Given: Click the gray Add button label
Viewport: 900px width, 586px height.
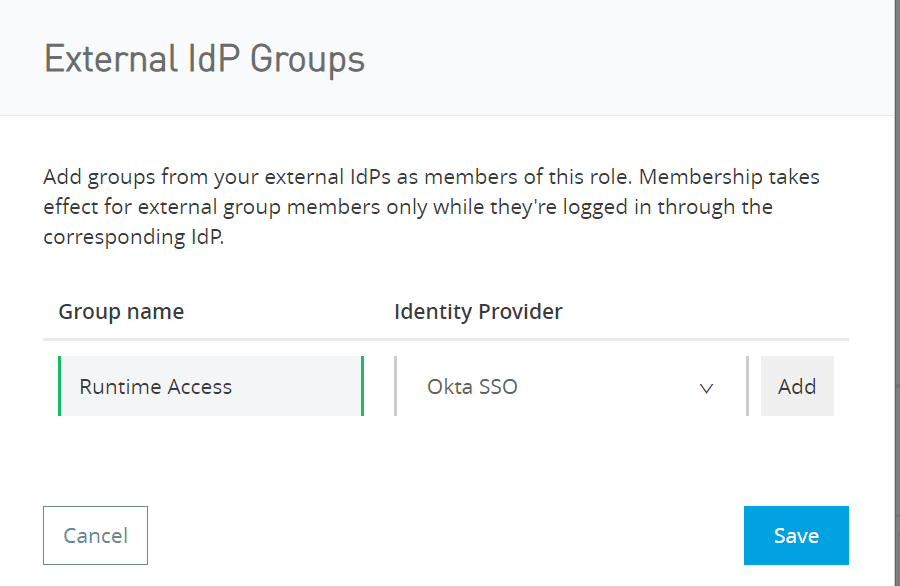Looking at the screenshot, I should (797, 387).
